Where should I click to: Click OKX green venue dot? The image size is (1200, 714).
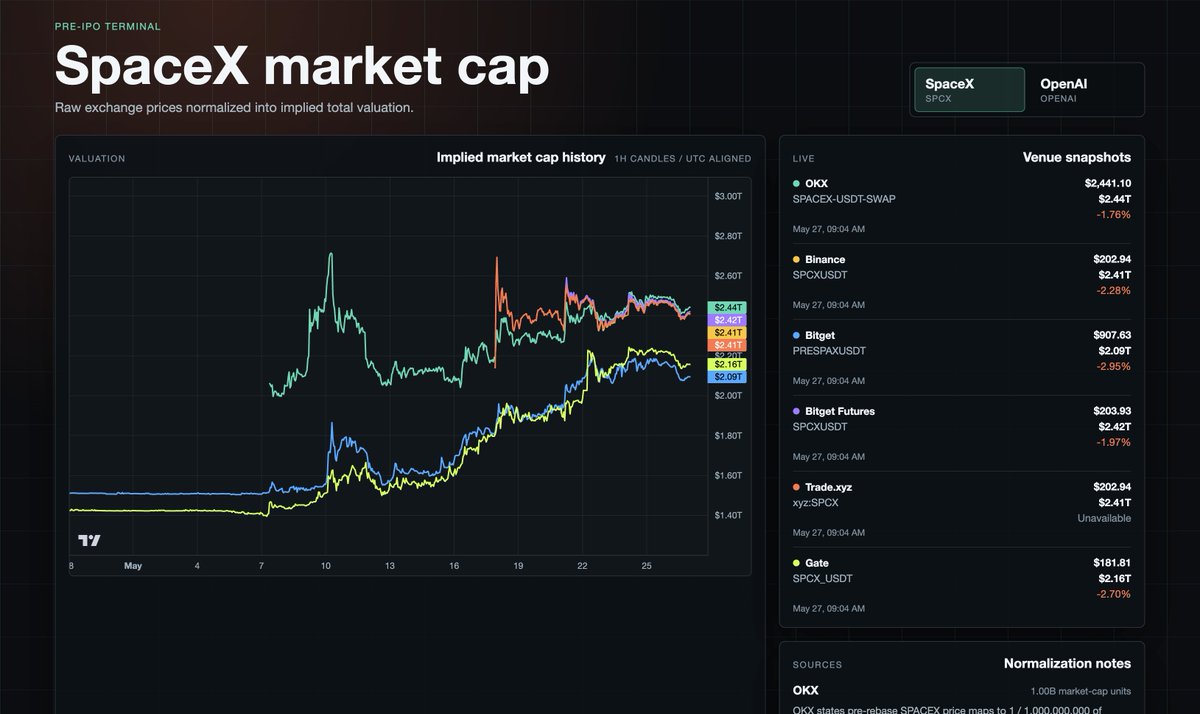[x=796, y=184]
